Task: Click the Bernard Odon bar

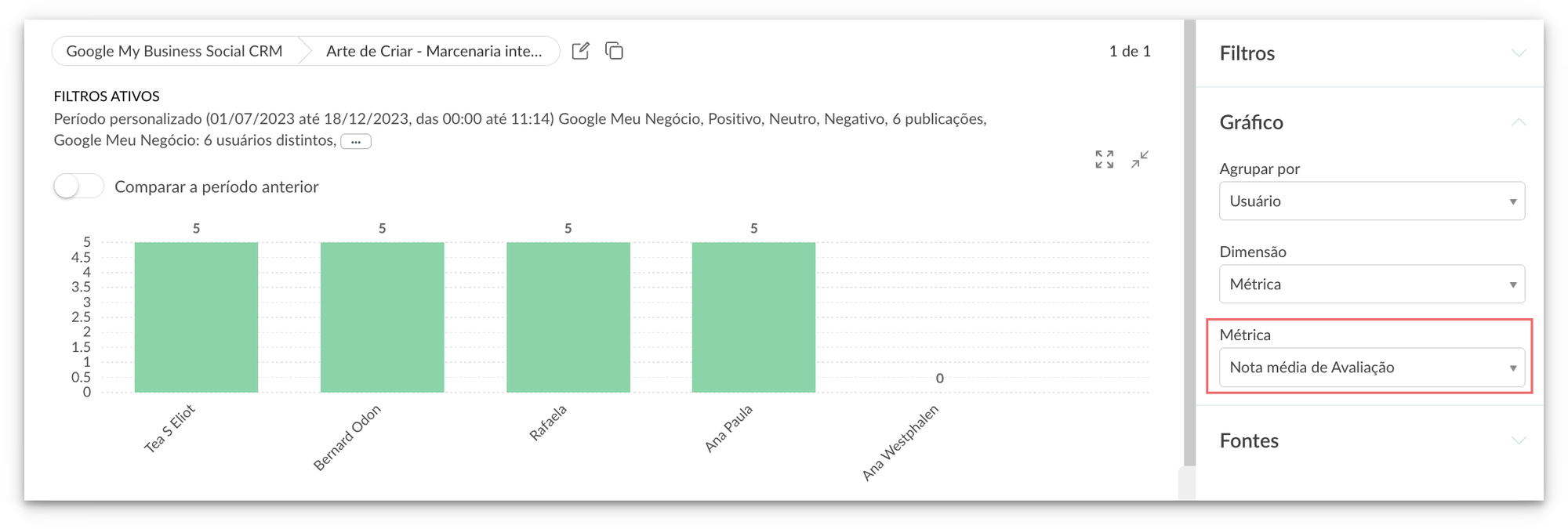Action: coord(382,317)
